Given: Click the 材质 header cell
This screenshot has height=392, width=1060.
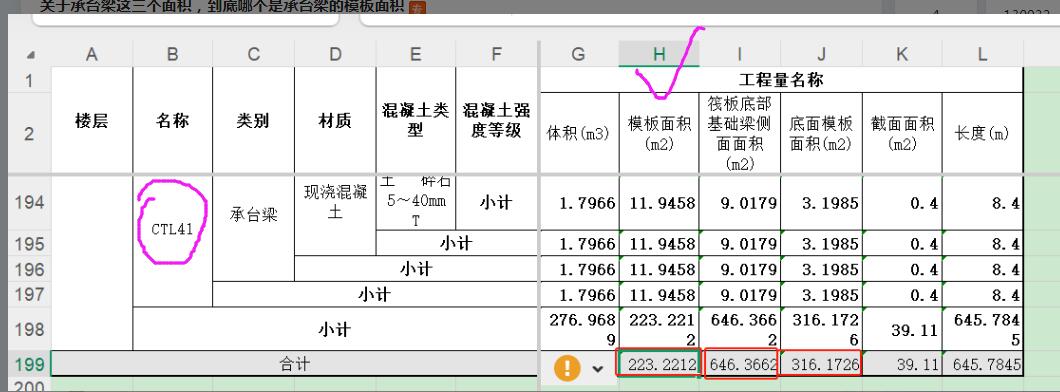Looking at the screenshot, I should tap(335, 121).
